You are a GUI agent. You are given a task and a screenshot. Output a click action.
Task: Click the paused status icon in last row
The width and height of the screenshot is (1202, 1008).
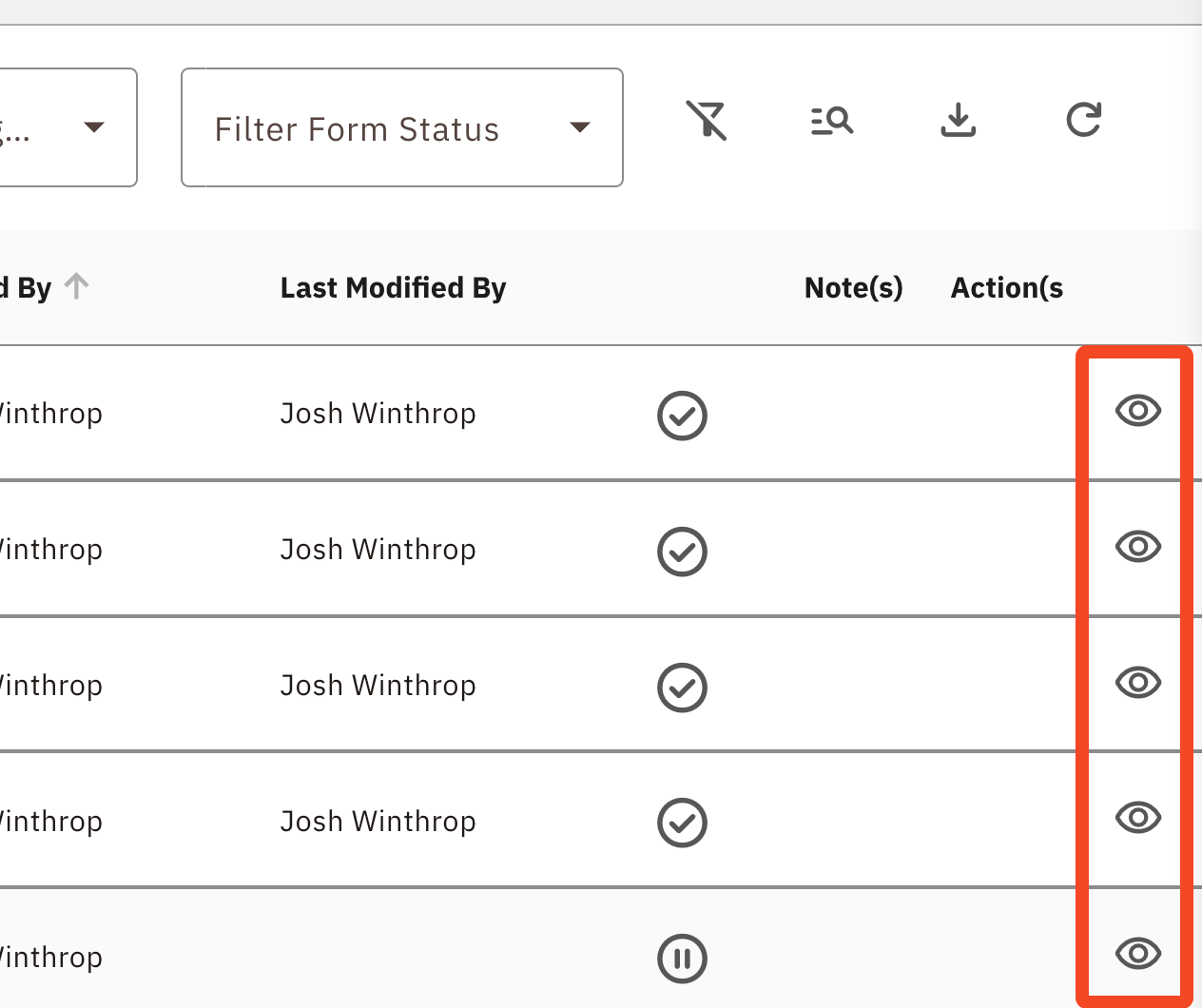[682, 959]
